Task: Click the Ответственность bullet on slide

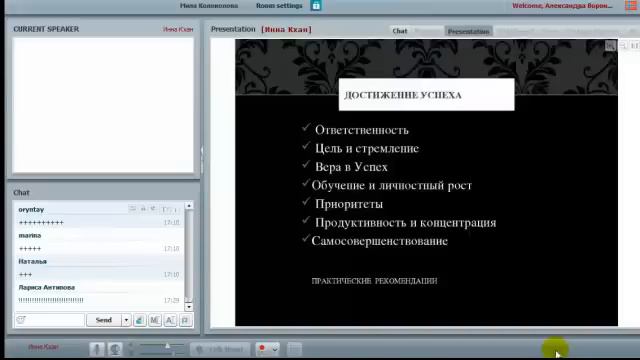Action: 362,130
